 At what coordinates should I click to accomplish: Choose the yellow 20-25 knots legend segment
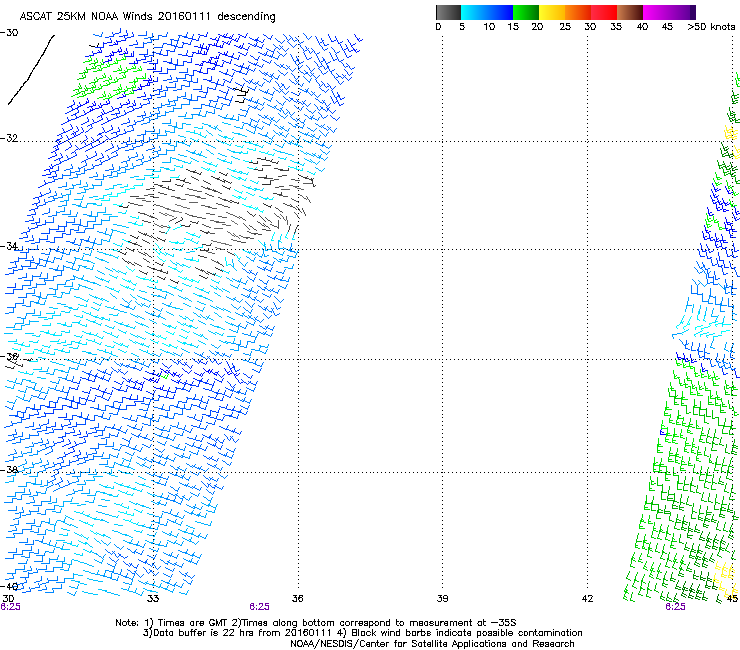pyautogui.click(x=552, y=12)
